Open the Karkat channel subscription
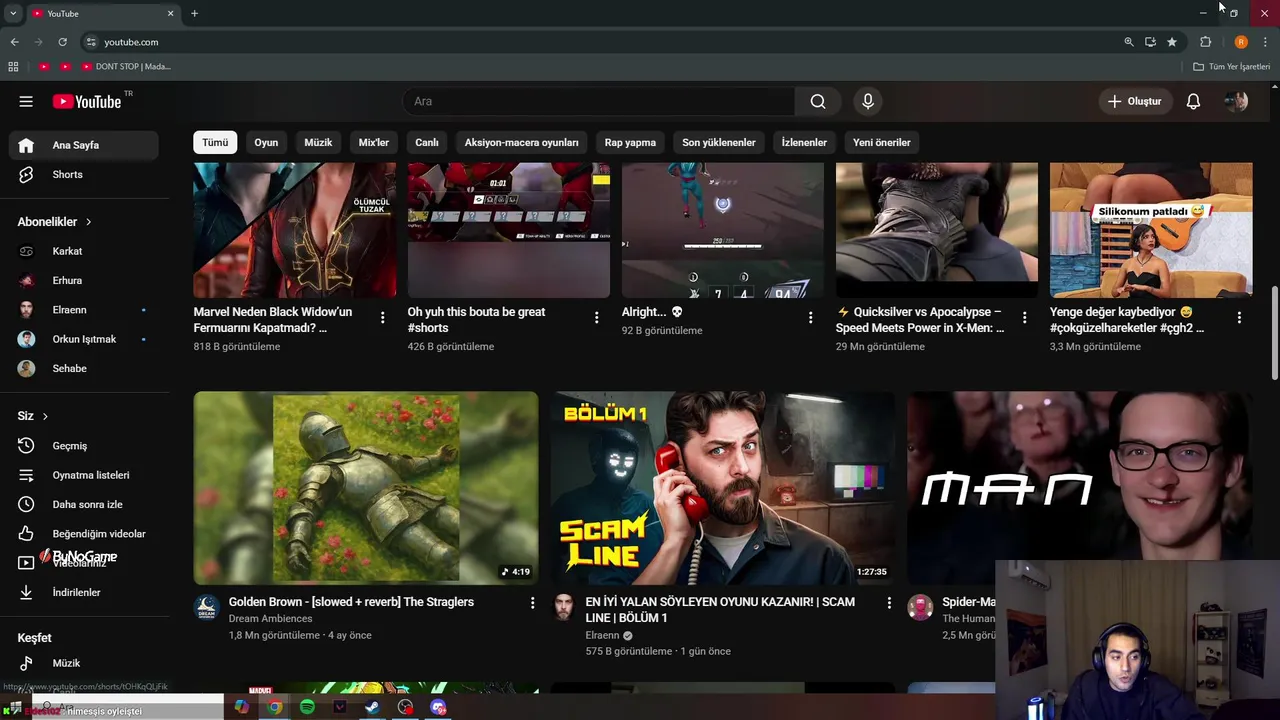This screenshot has width=1280, height=720. click(84, 251)
